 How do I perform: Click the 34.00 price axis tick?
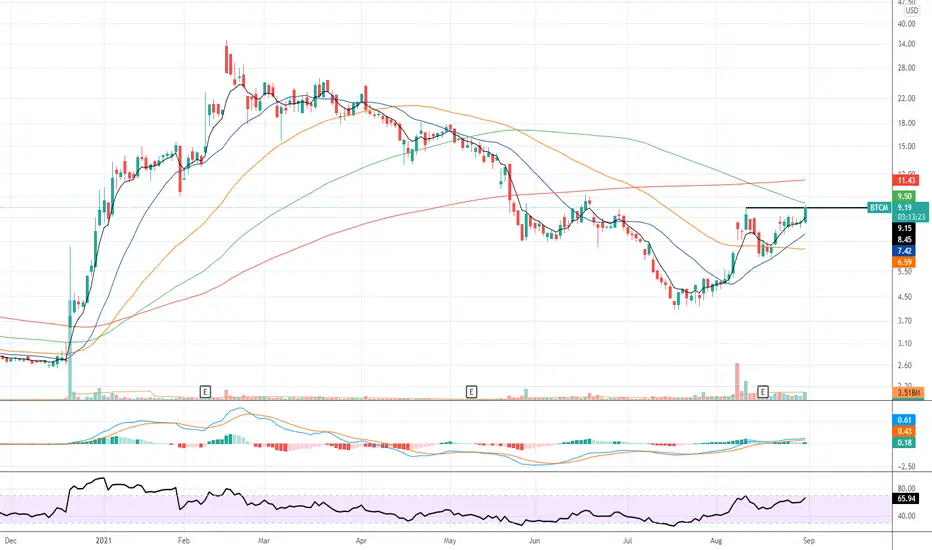(906, 44)
